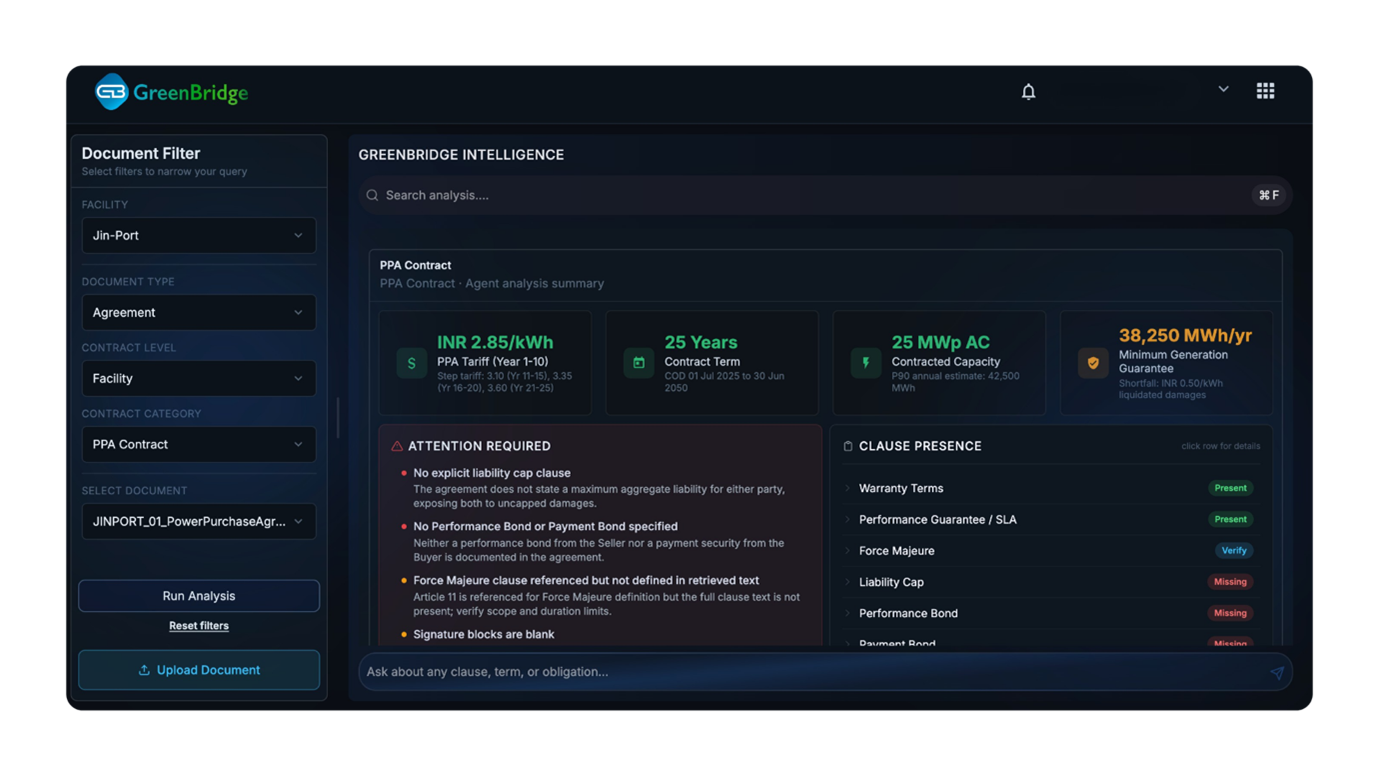Screen dimensions: 1379x776
Task: Click the Attention Required warning triangle
Action: click(397, 446)
